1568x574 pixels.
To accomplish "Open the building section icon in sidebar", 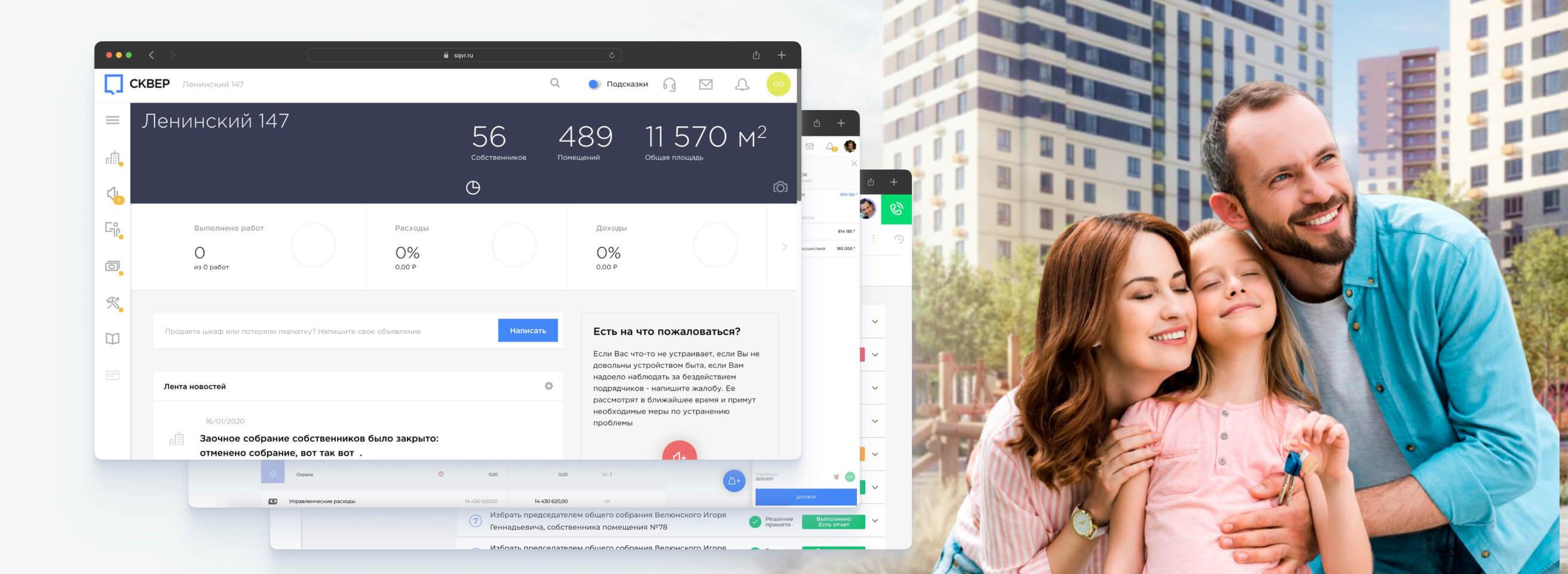I will click(113, 158).
